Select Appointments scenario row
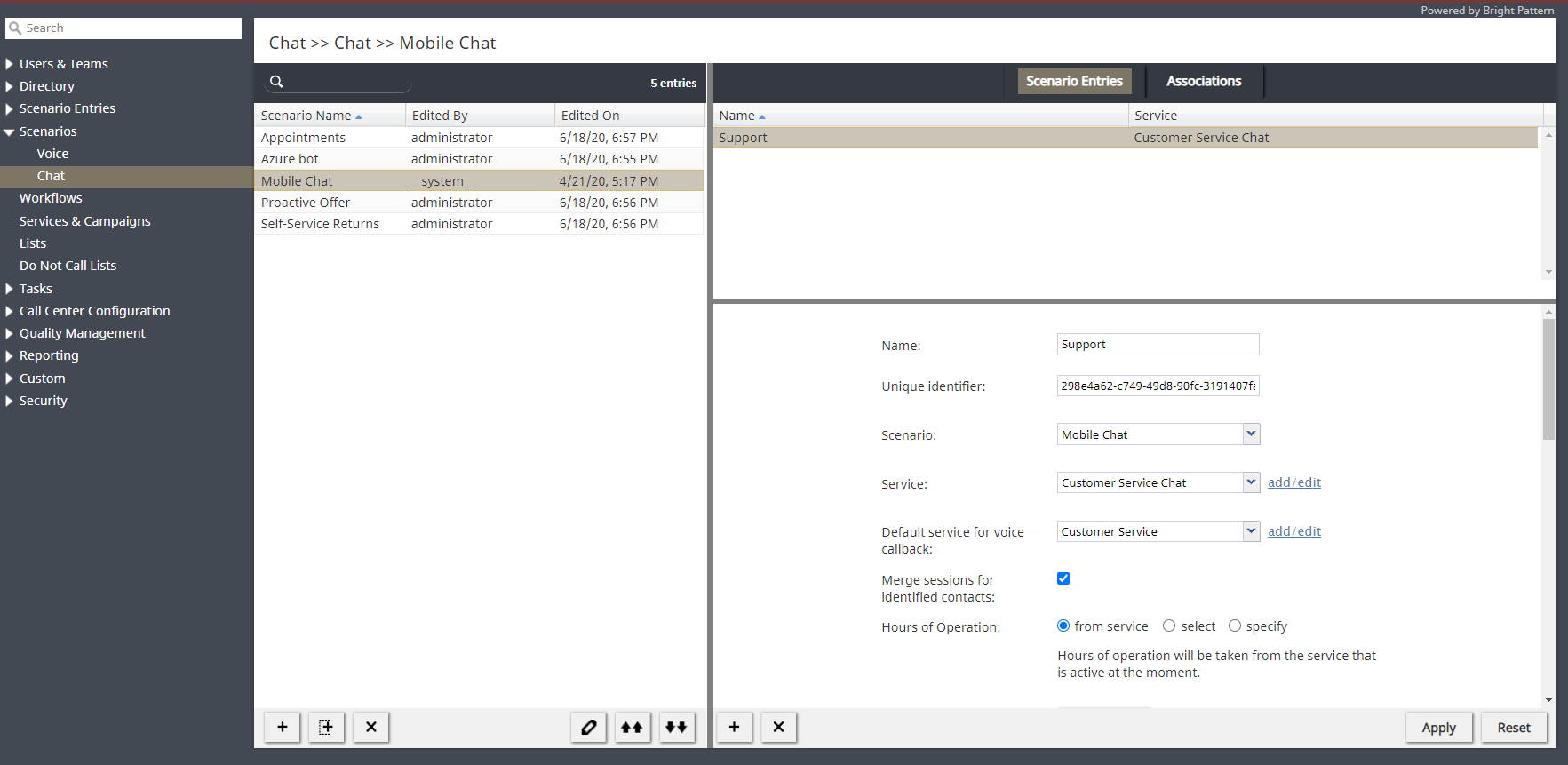The width and height of the screenshot is (1568, 765). click(x=479, y=138)
